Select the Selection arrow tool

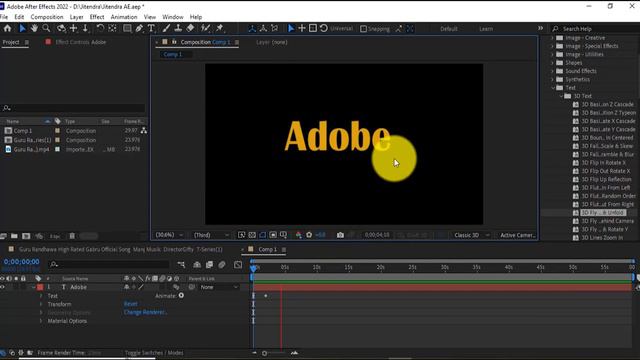(22, 28)
